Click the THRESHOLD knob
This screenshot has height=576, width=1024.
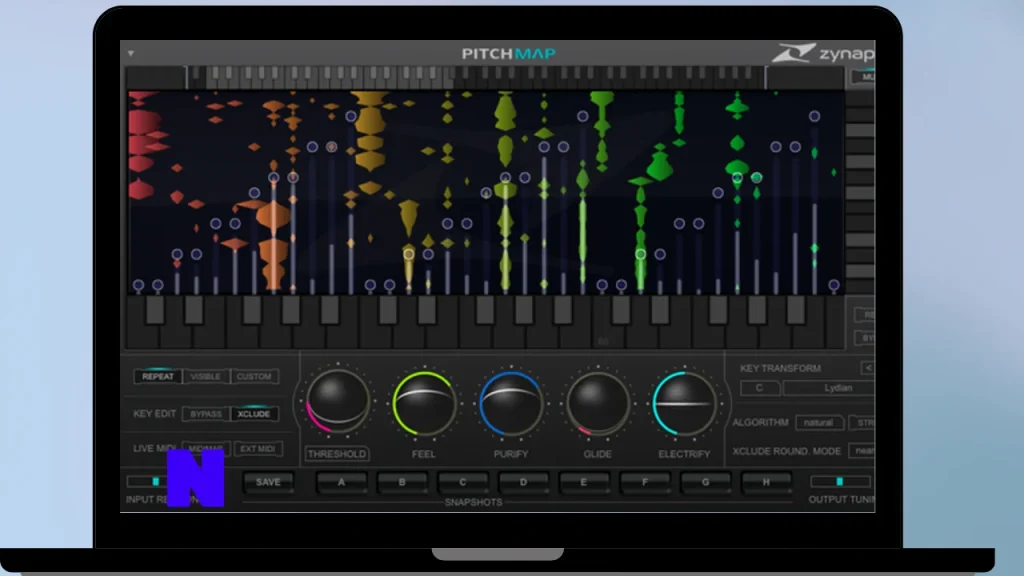(337, 402)
